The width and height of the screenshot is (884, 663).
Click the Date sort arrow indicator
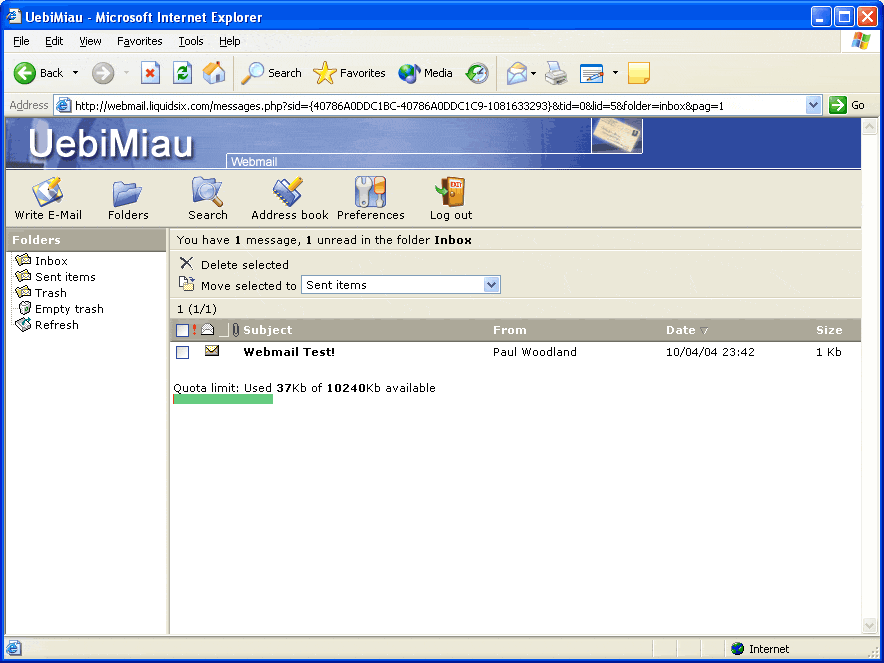704,331
